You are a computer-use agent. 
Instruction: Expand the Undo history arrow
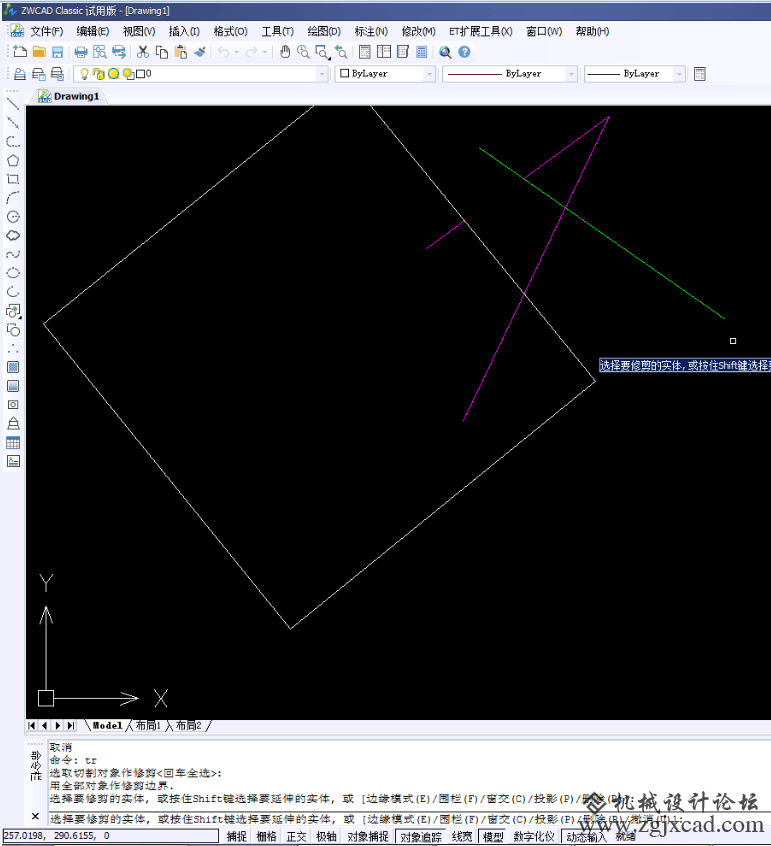click(236, 52)
